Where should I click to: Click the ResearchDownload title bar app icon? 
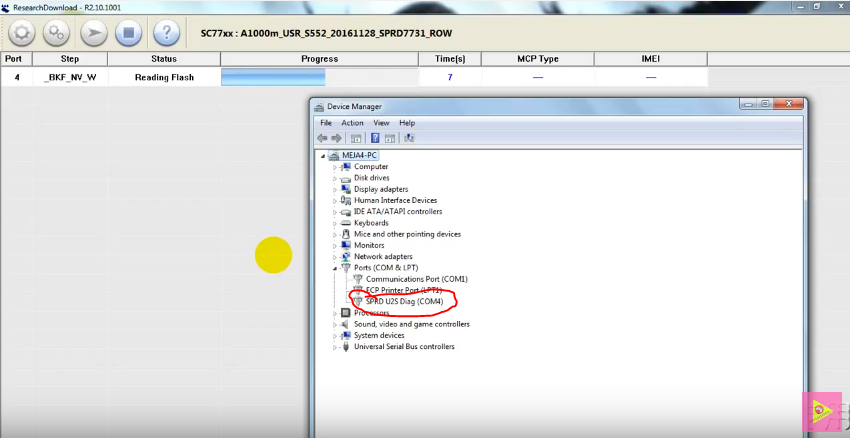[x=5, y=8]
